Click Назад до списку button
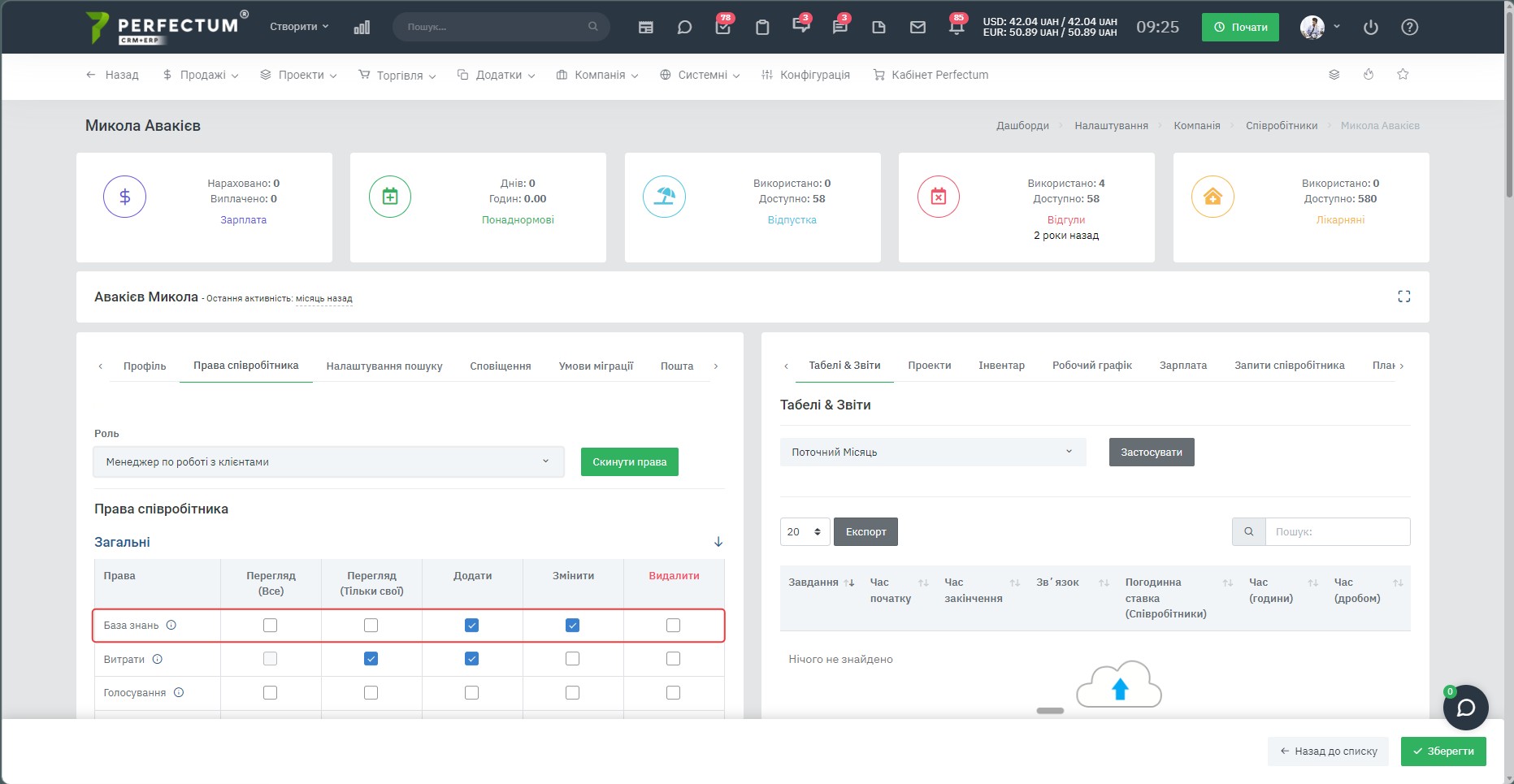This screenshot has width=1514, height=784. [1328, 751]
